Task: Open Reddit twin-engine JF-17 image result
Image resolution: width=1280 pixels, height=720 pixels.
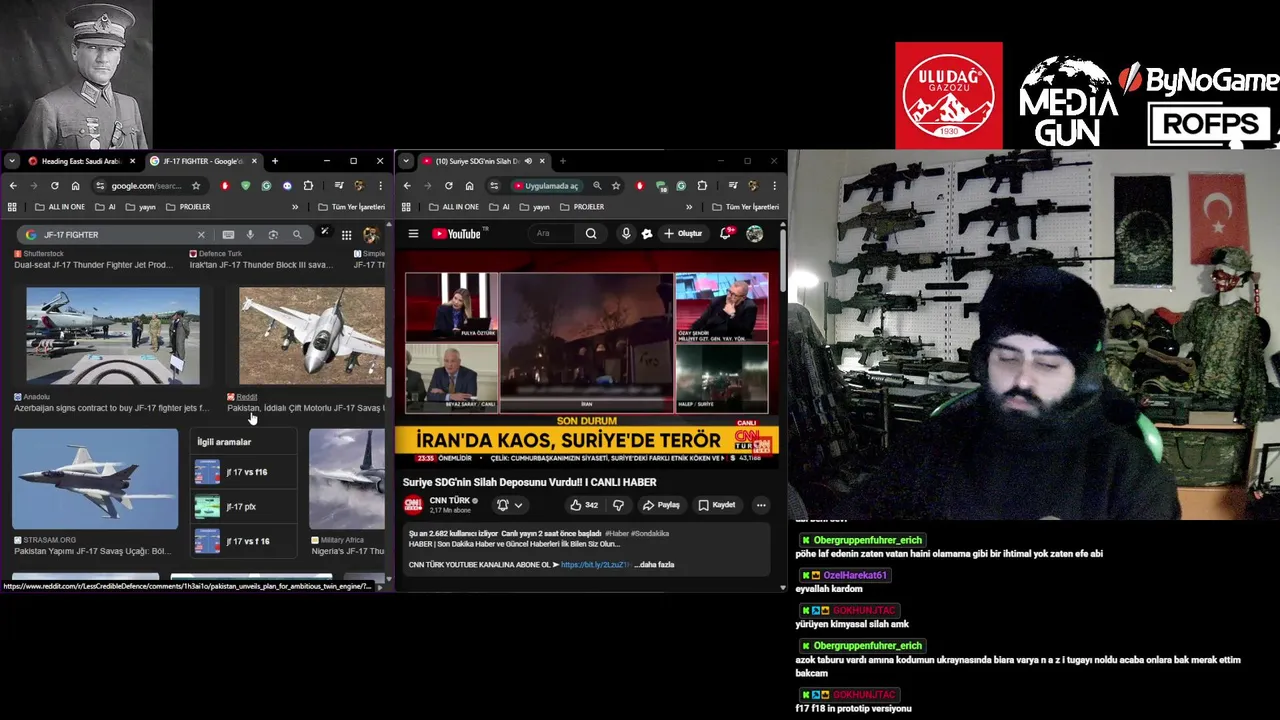Action: pos(312,336)
